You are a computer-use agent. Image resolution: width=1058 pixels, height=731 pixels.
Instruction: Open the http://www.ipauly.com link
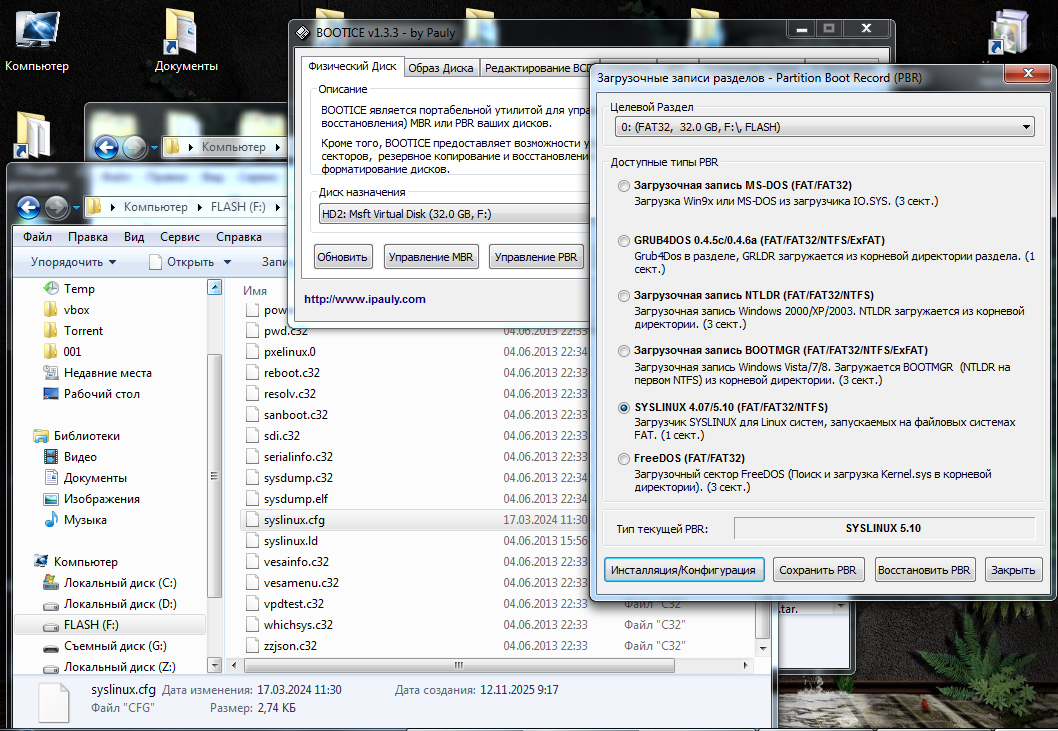click(x=364, y=299)
